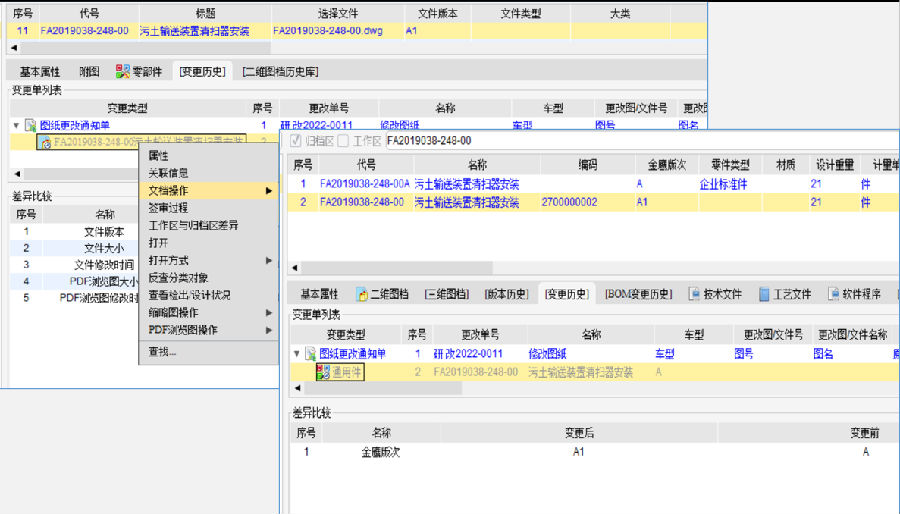Click the 零部件 tab icon
Image resolution: width=900 pixels, height=514 pixels.
pos(123,72)
